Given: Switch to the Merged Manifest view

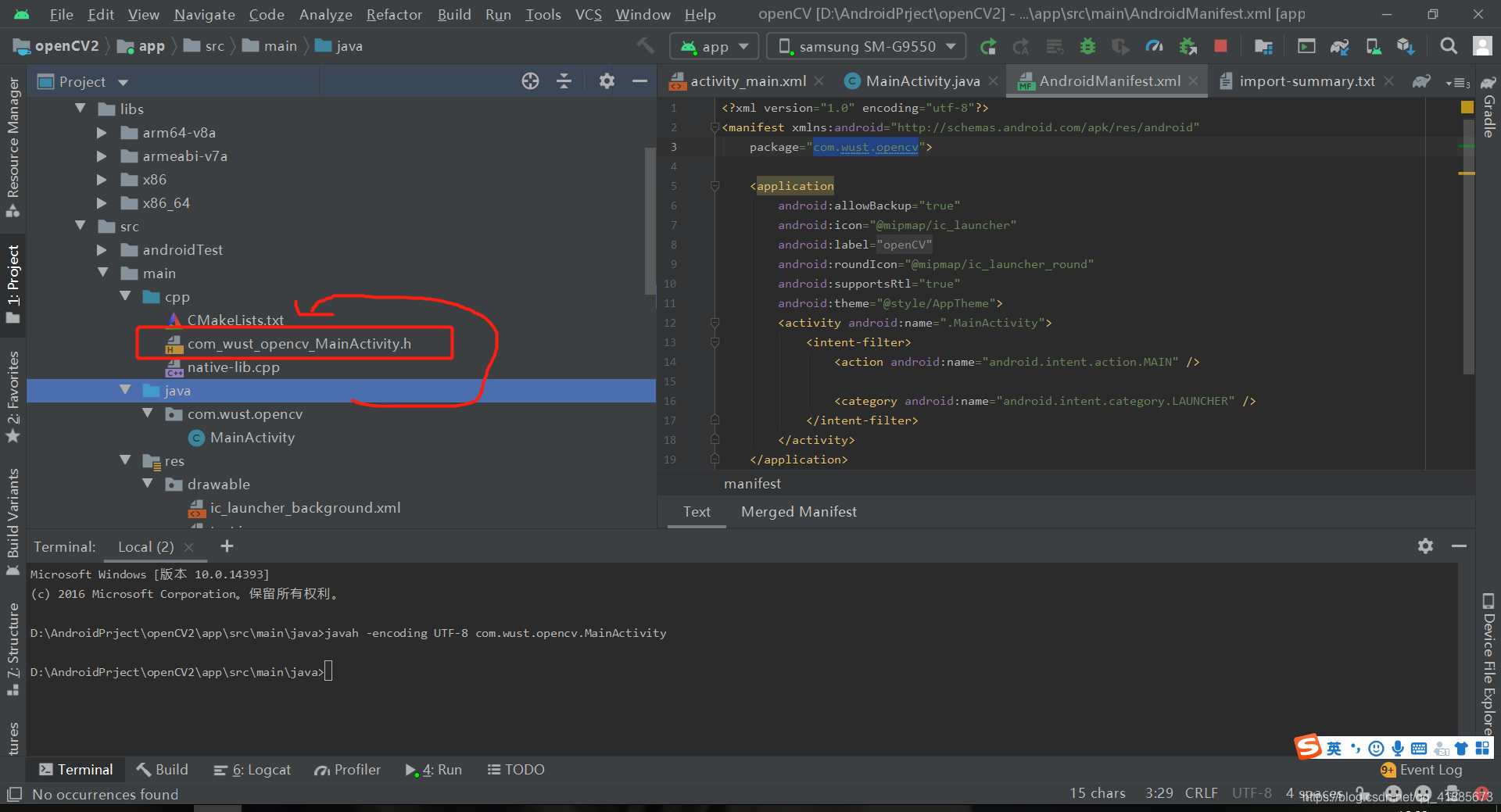Looking at the screenshot, I should (798, 512).
